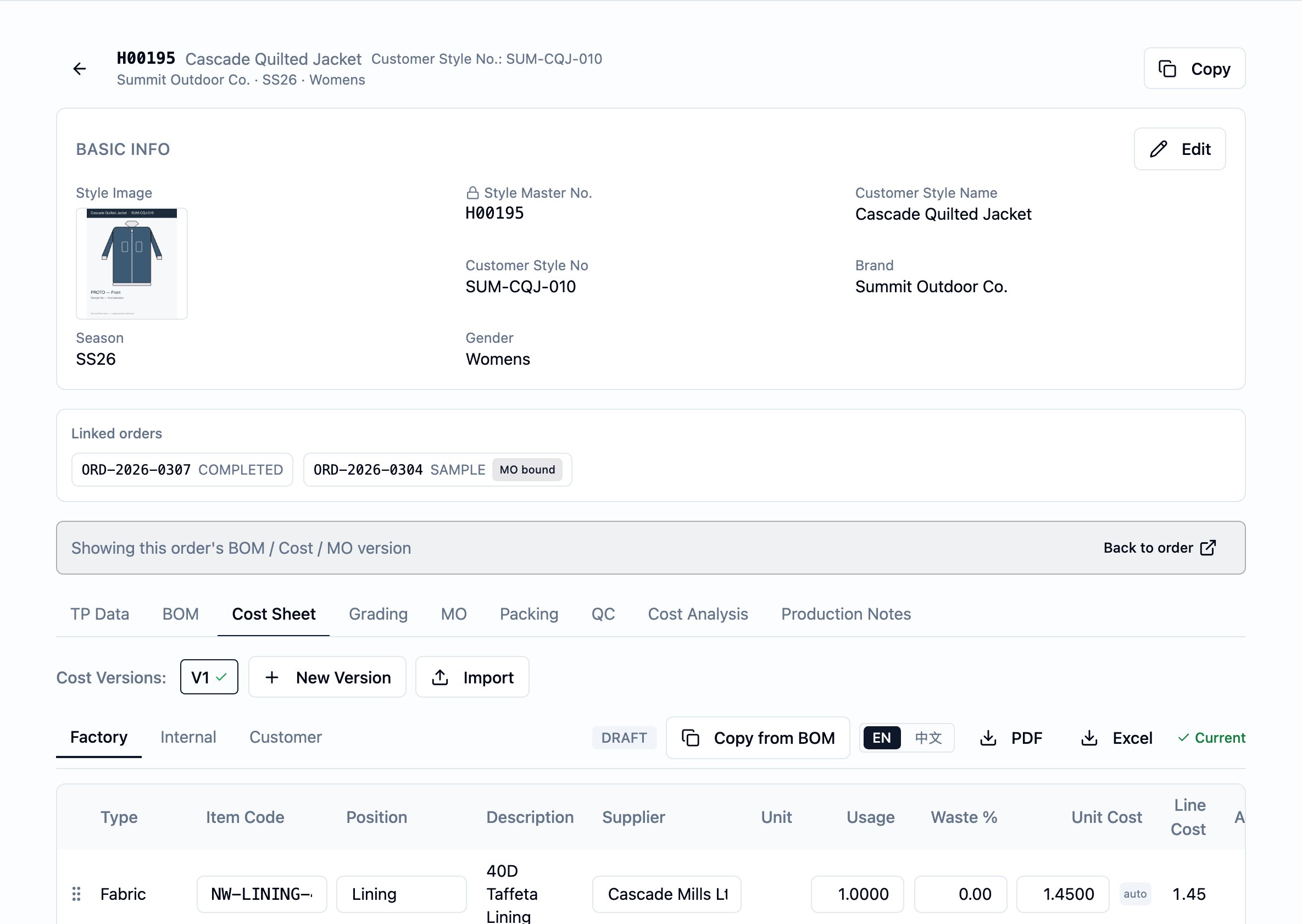
Task: Open the Cascade Quilted Jacket style image
Action: click(x=132, y=264)
